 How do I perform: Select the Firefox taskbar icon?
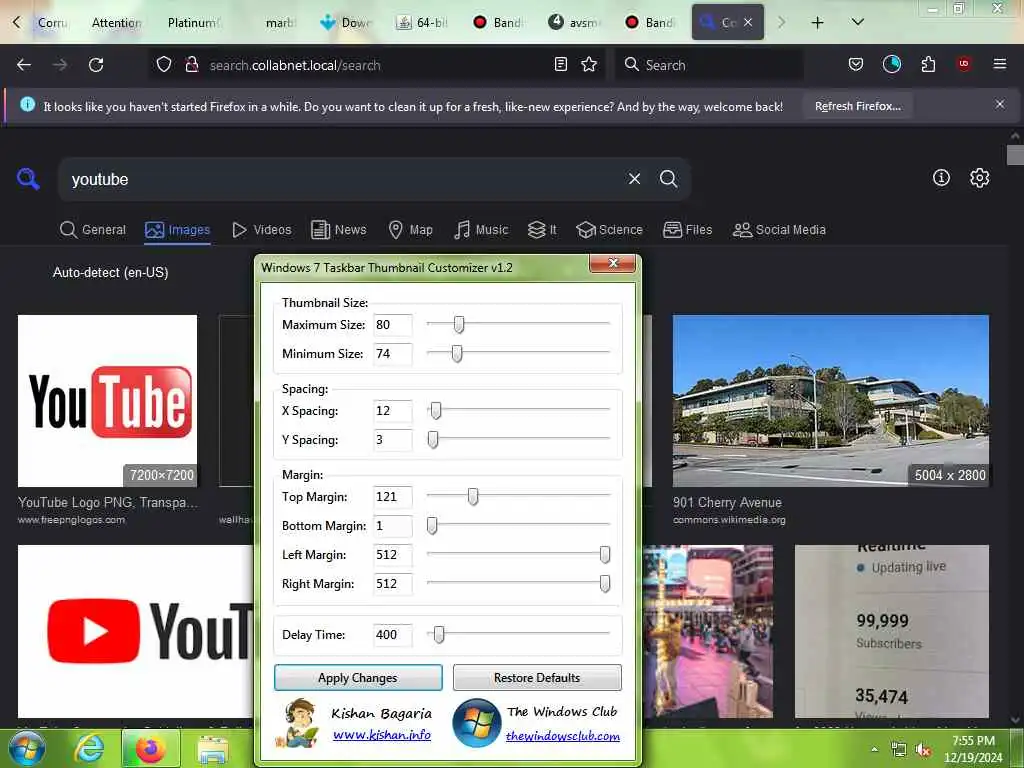tap(150, 749)
